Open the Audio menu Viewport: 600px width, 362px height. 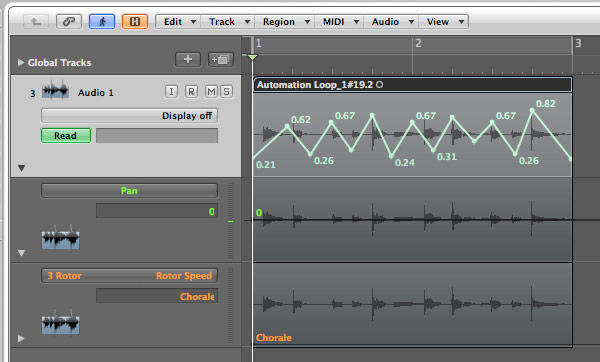pos(392,22)
